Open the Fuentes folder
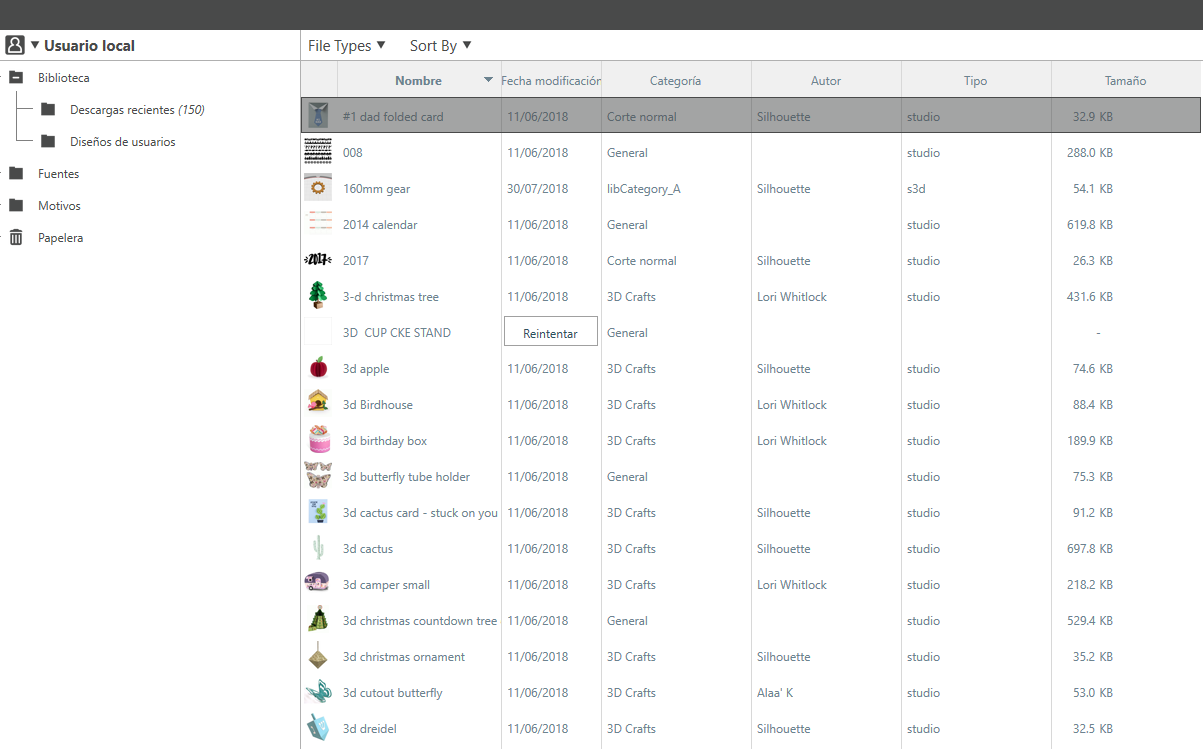The image size is (1203, 749). point(58,174)
